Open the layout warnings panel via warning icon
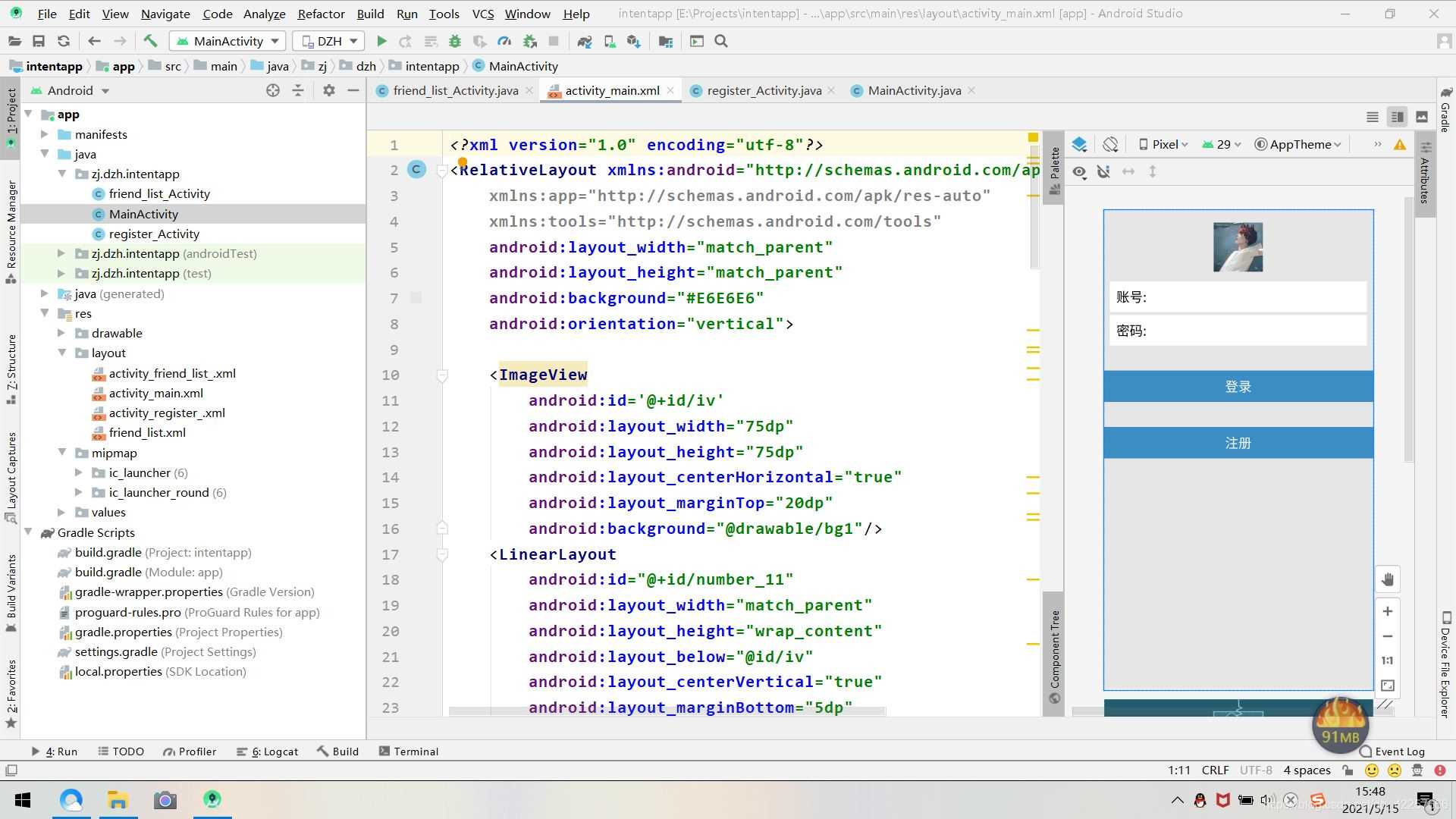Viewport: 1456px width, 819px height. click(x=1400, y=144)
